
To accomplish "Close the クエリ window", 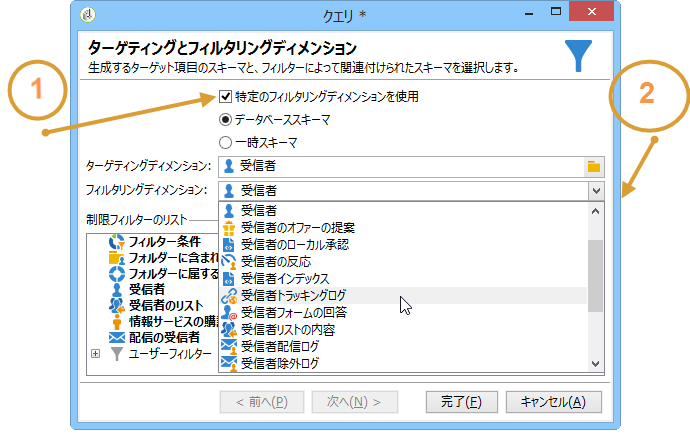I will point(591,11).
